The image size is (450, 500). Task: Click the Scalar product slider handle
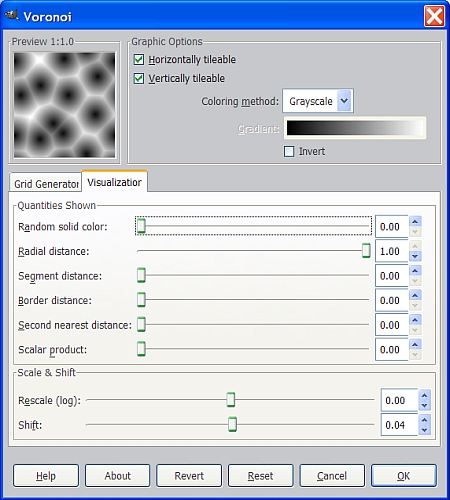[x=141, y=349]
